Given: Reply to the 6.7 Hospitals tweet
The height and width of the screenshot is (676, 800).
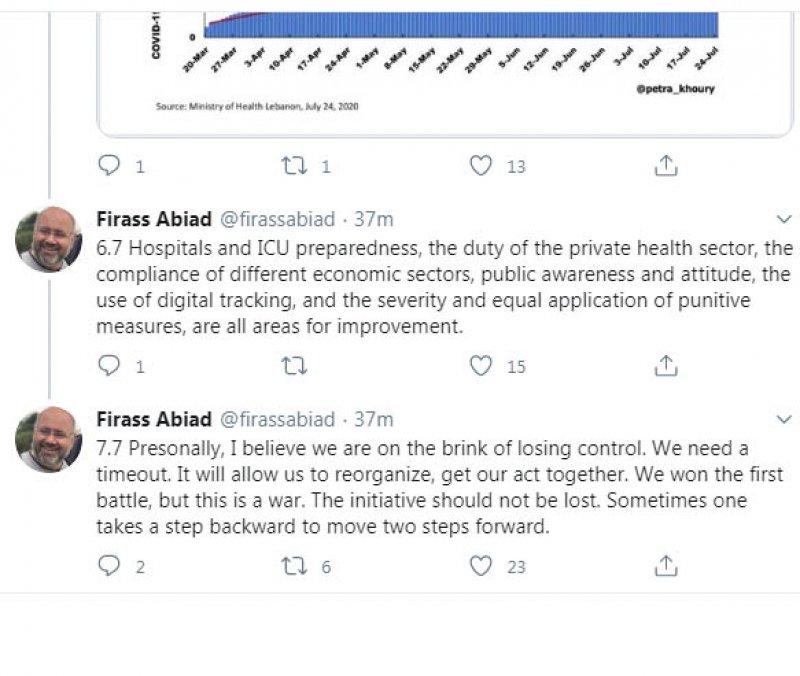Looking at the screenshot, I should [x=110, y=366].
